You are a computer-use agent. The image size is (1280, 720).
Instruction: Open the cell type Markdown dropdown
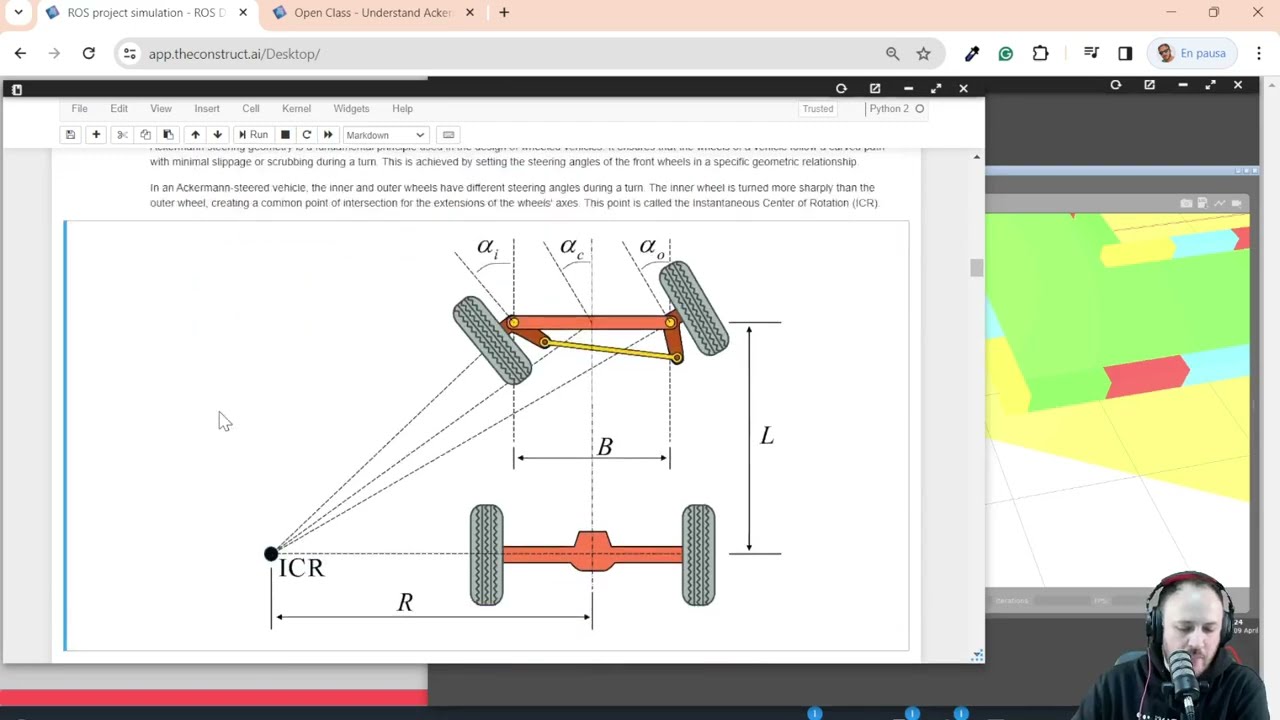point(385,135)
